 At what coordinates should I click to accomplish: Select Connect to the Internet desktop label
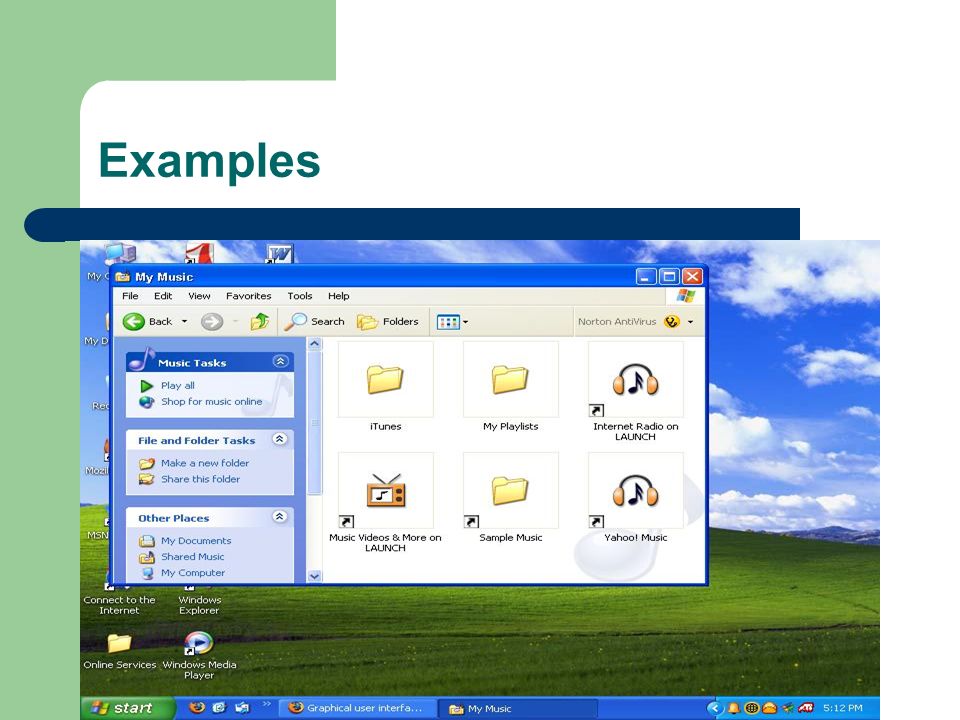pos(119,605)
